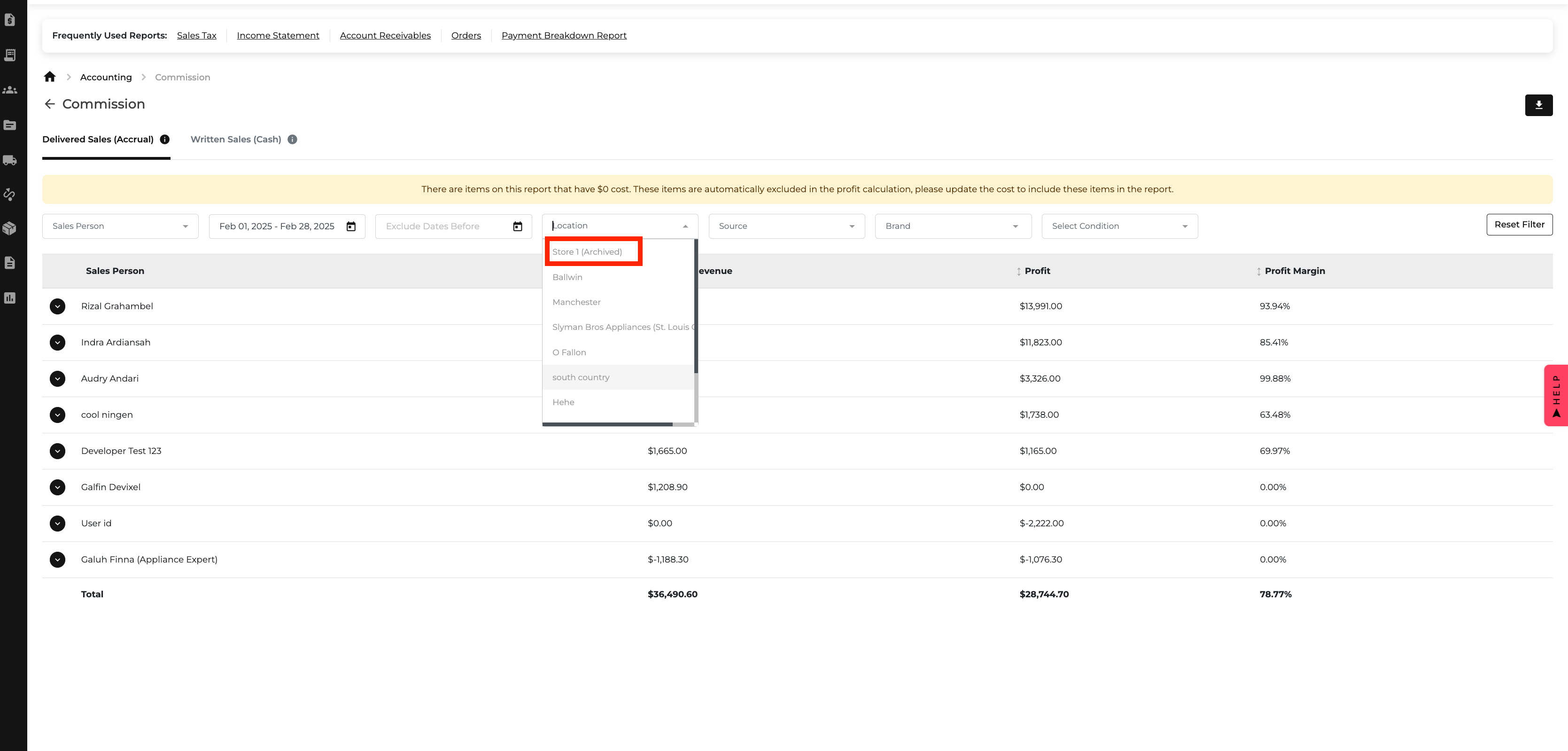The width and height of the screenshot is (1568, 751).
Task: Click info icon next to Written Sales
Action: pos(292,140)
